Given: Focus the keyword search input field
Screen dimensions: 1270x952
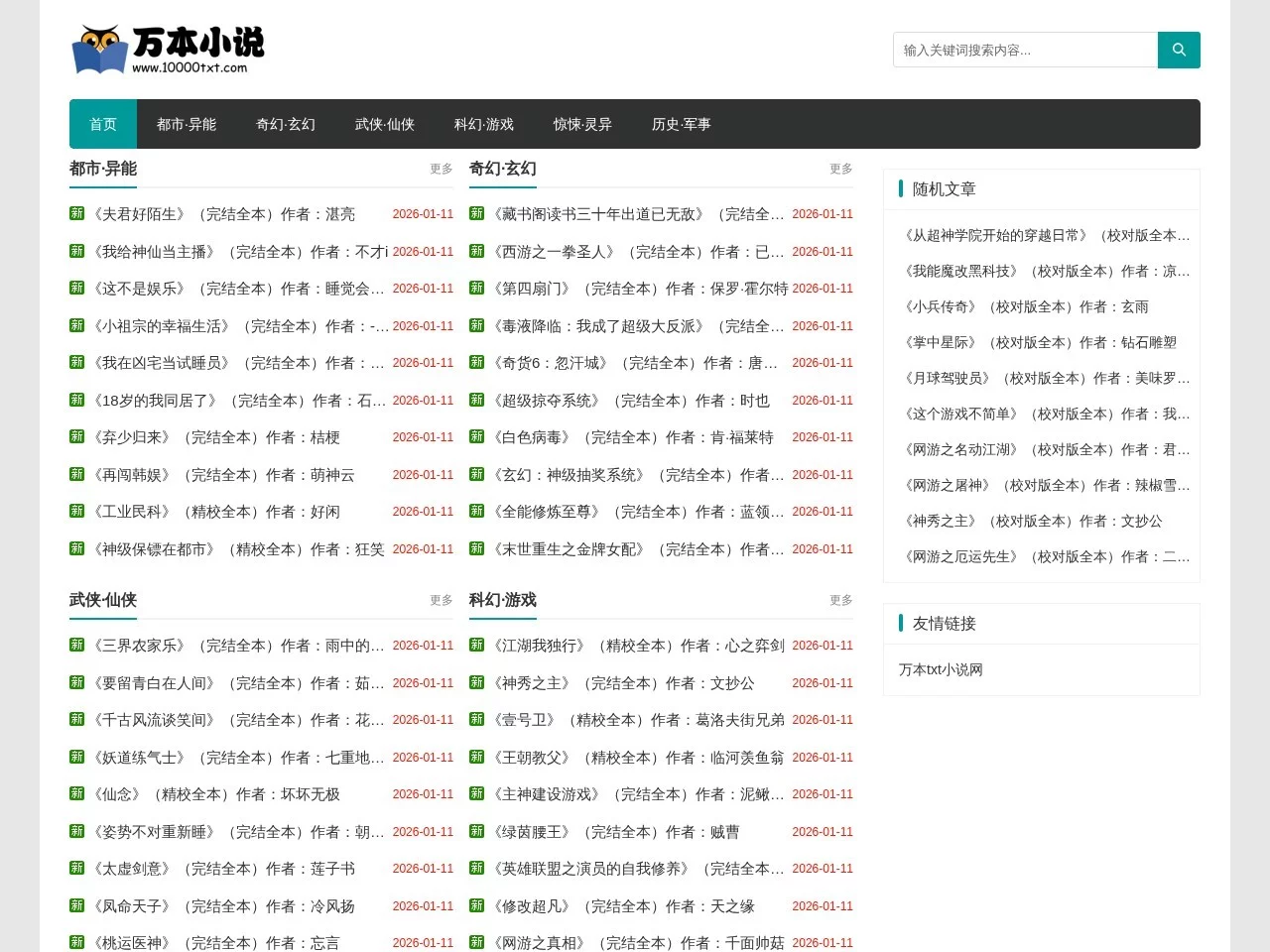Looking at the screenshot, I should (x=1026, y=50).
